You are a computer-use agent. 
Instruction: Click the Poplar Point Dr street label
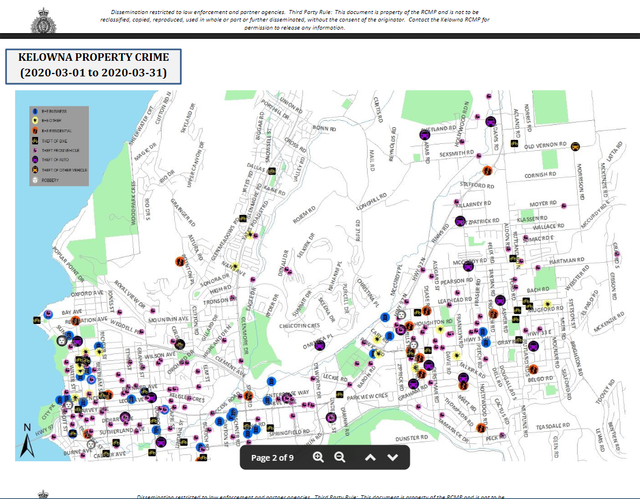68,264
